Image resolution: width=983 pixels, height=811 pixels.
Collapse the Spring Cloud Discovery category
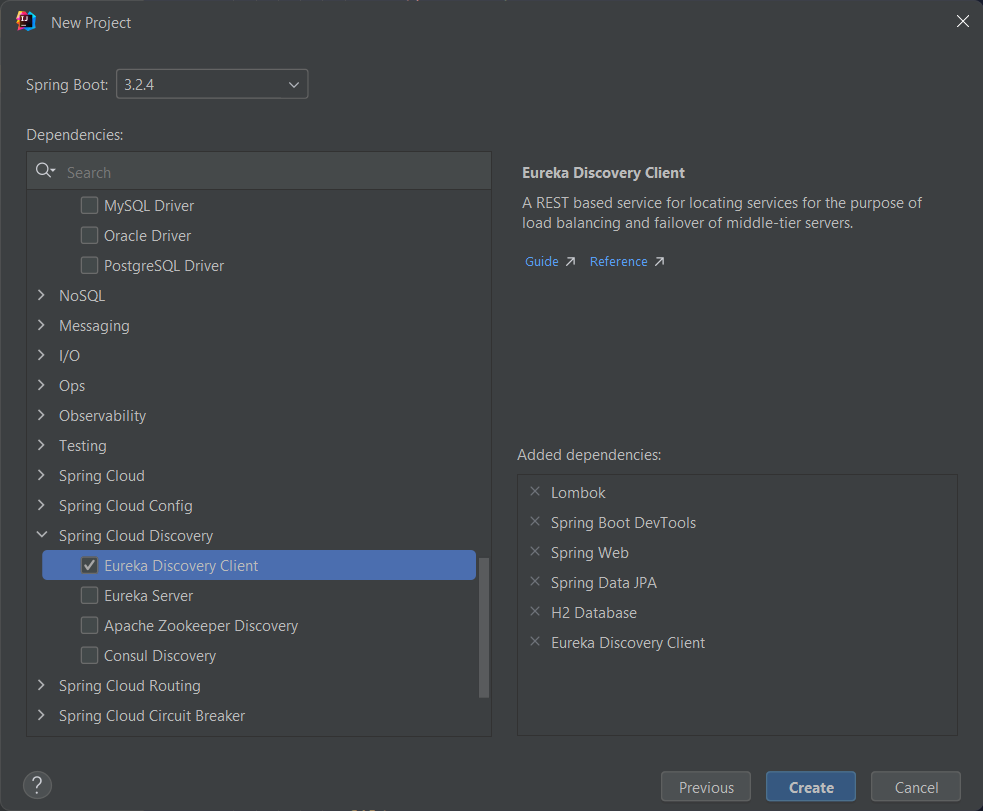click(41, 535)
